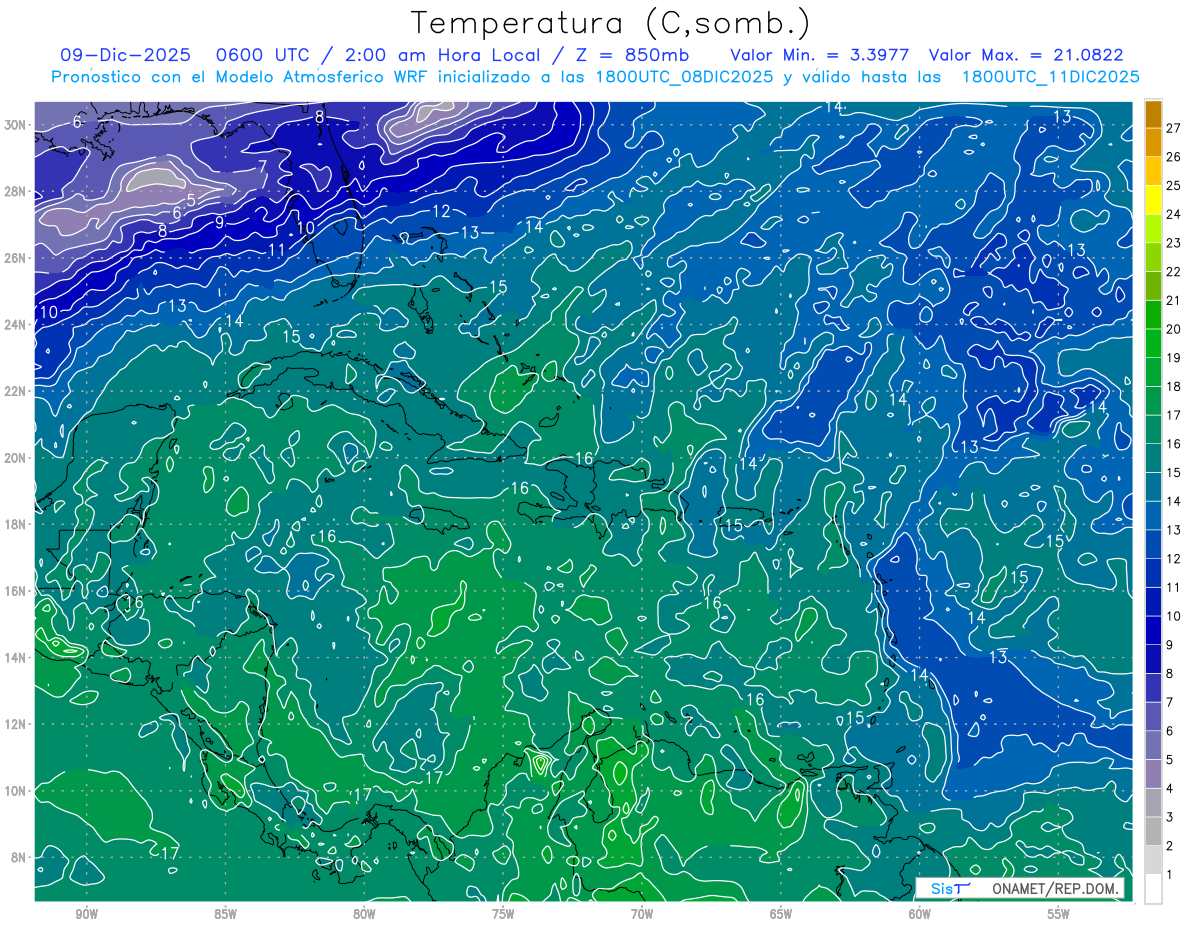The width and height of the screenshot is (1200, 927).
Task: Click legend value 26 on the color scale
Action: pos(1173,157)
